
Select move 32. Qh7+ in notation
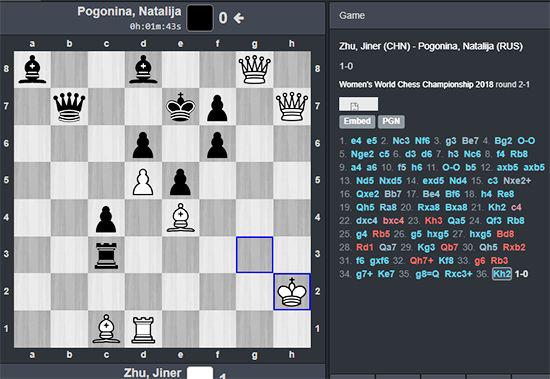click(x=422, y=261)
